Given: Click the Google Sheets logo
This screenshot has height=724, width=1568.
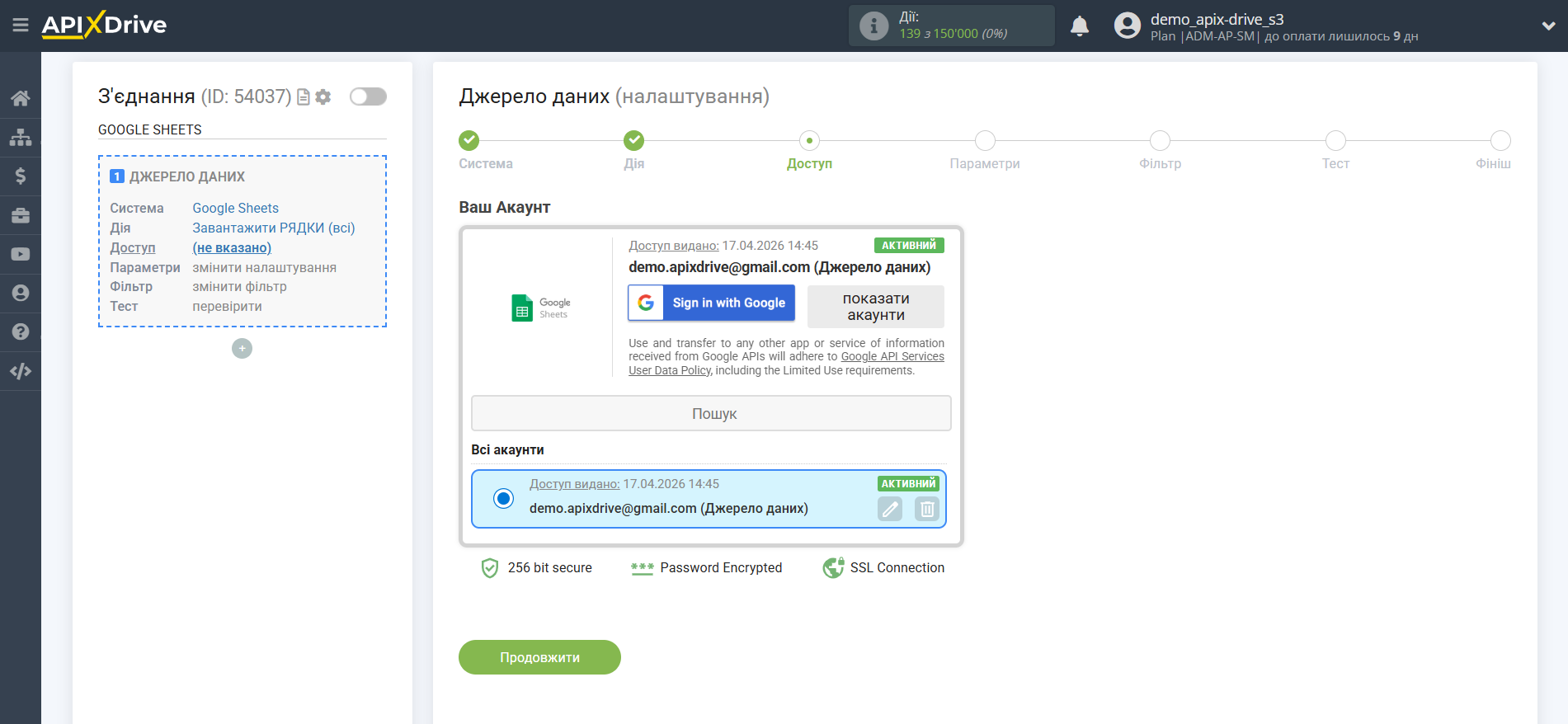Looking at the screenshot, I should [541, 308].
